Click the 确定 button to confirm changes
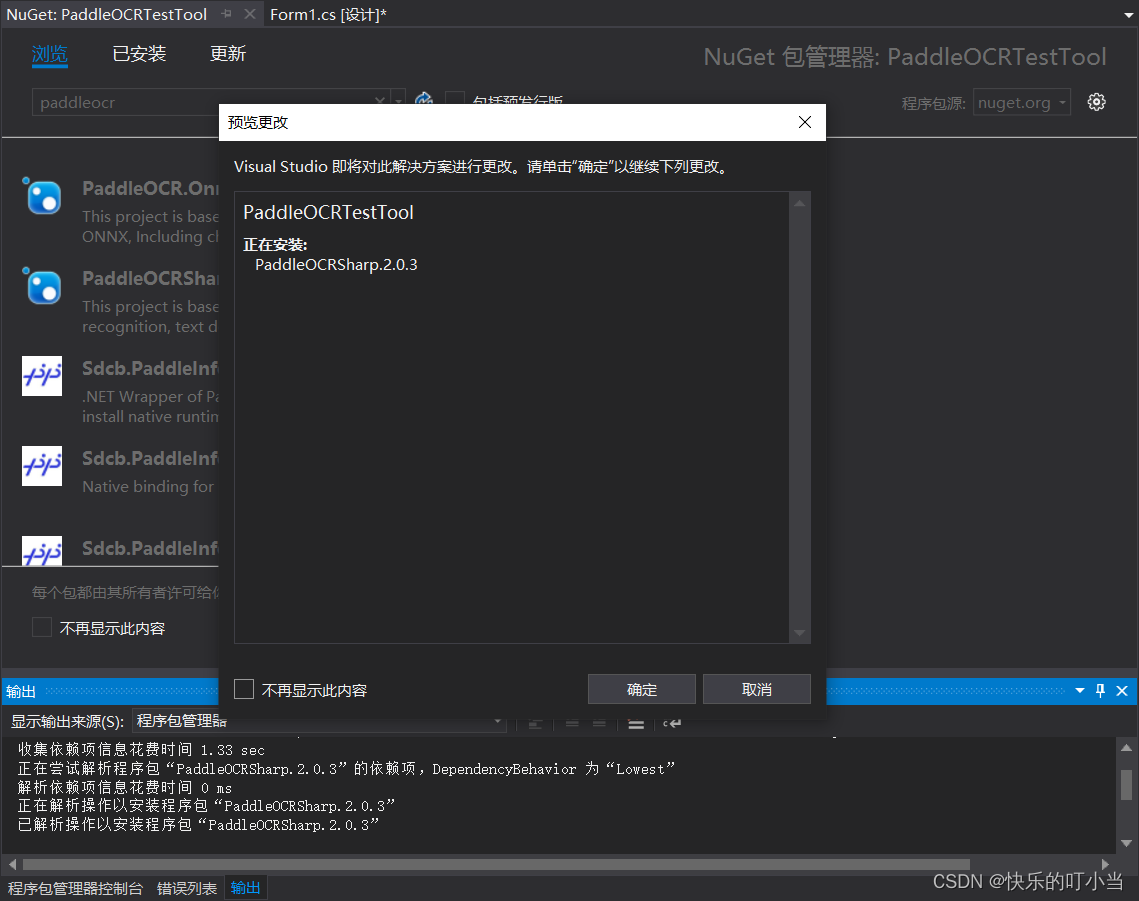Screen dimensions: 1139x901 pyautogui.click(x=641, y=688)
